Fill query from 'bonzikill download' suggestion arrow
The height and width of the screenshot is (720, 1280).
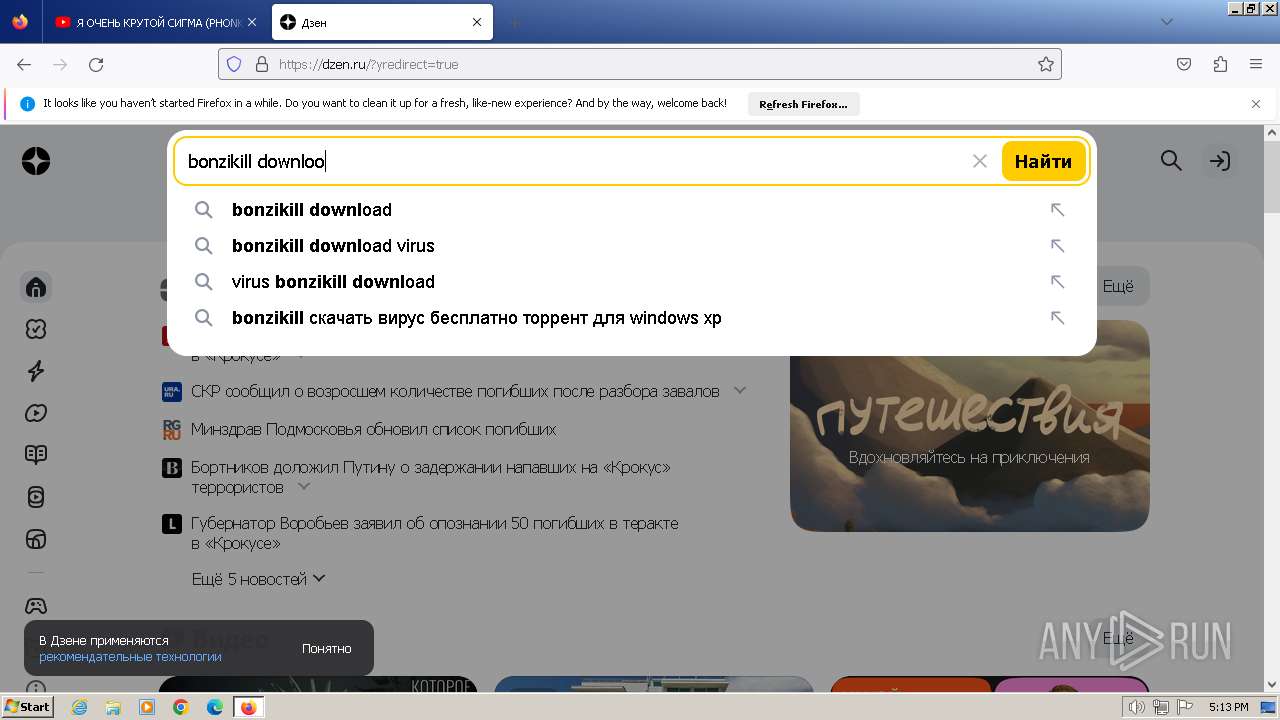(x=1057, y=210)
